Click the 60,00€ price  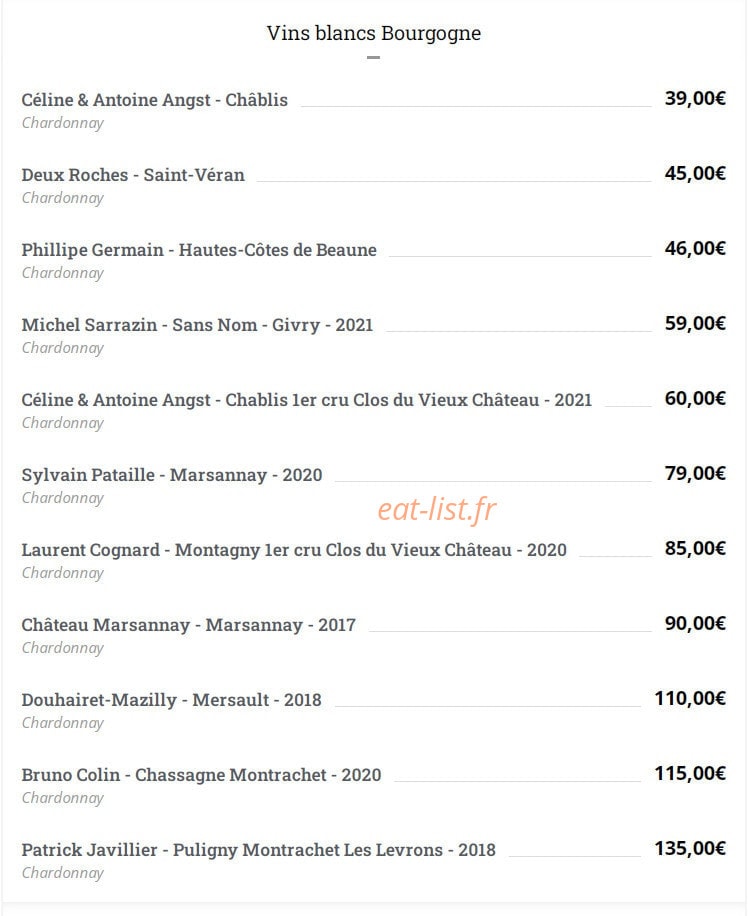click(695, 398)
